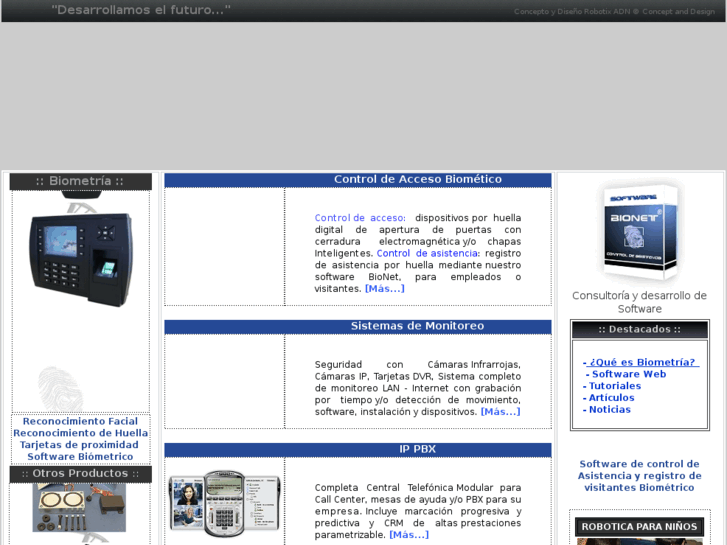Open Software de control de Asistencia link

tap(639, 475)
